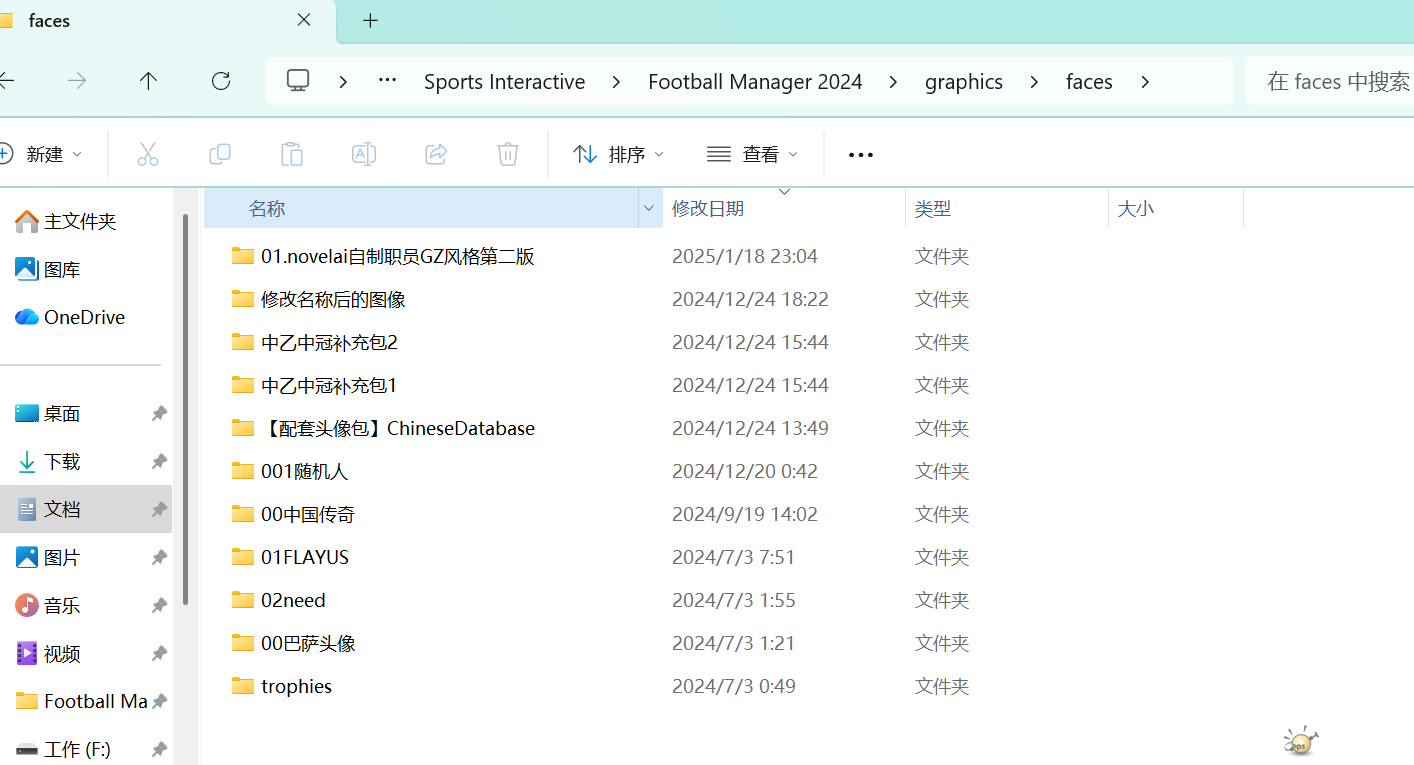Navigate to Football Manager 2024 breadcrumb

pyautogui.click(x=755, y=82)
